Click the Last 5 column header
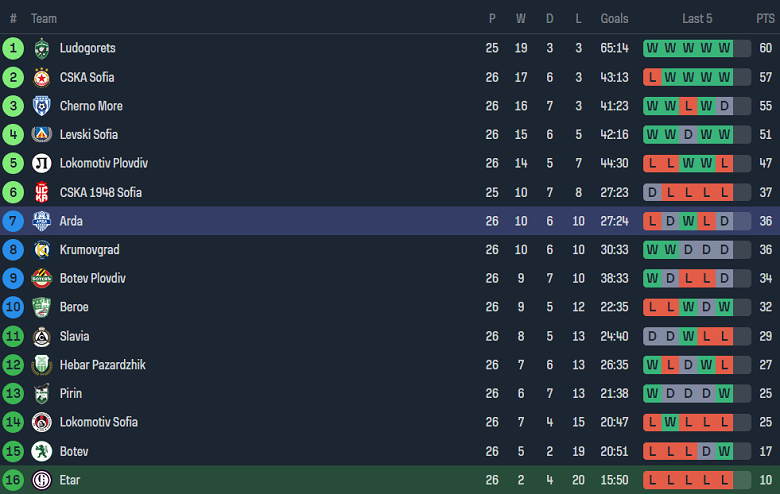Screen dimensions: 780x494 click(x=697, y=18)
